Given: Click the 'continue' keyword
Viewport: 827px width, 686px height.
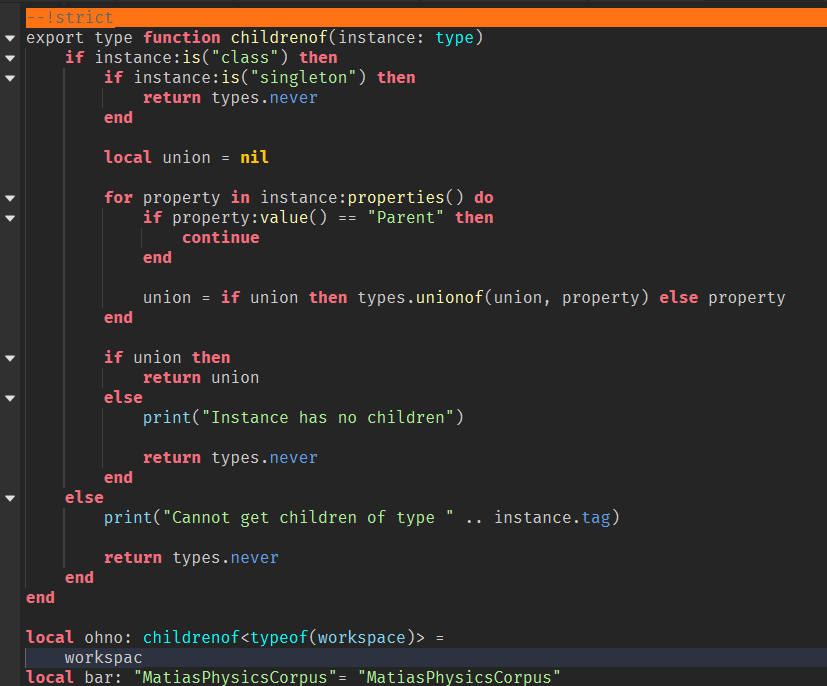Looking at the screenshot, I should click(x=220, y=237).
